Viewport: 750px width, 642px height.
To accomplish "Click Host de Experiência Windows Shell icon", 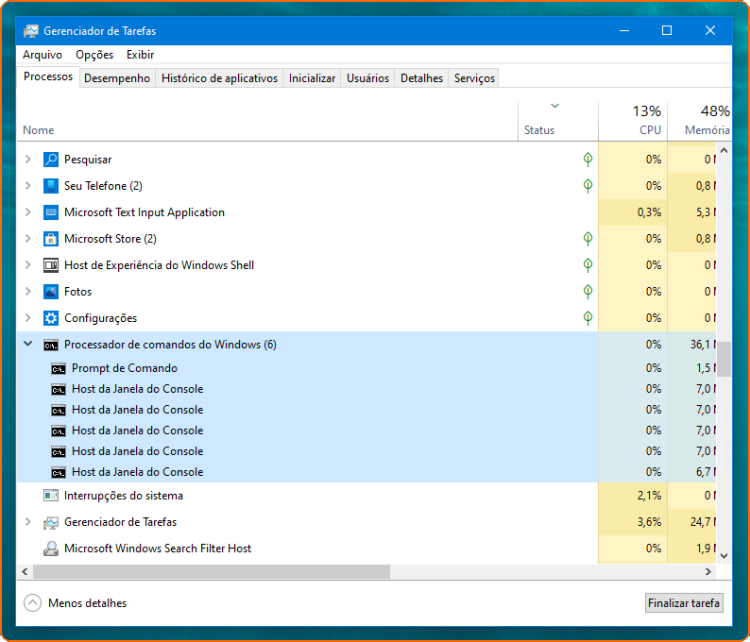I will point(51,265).
